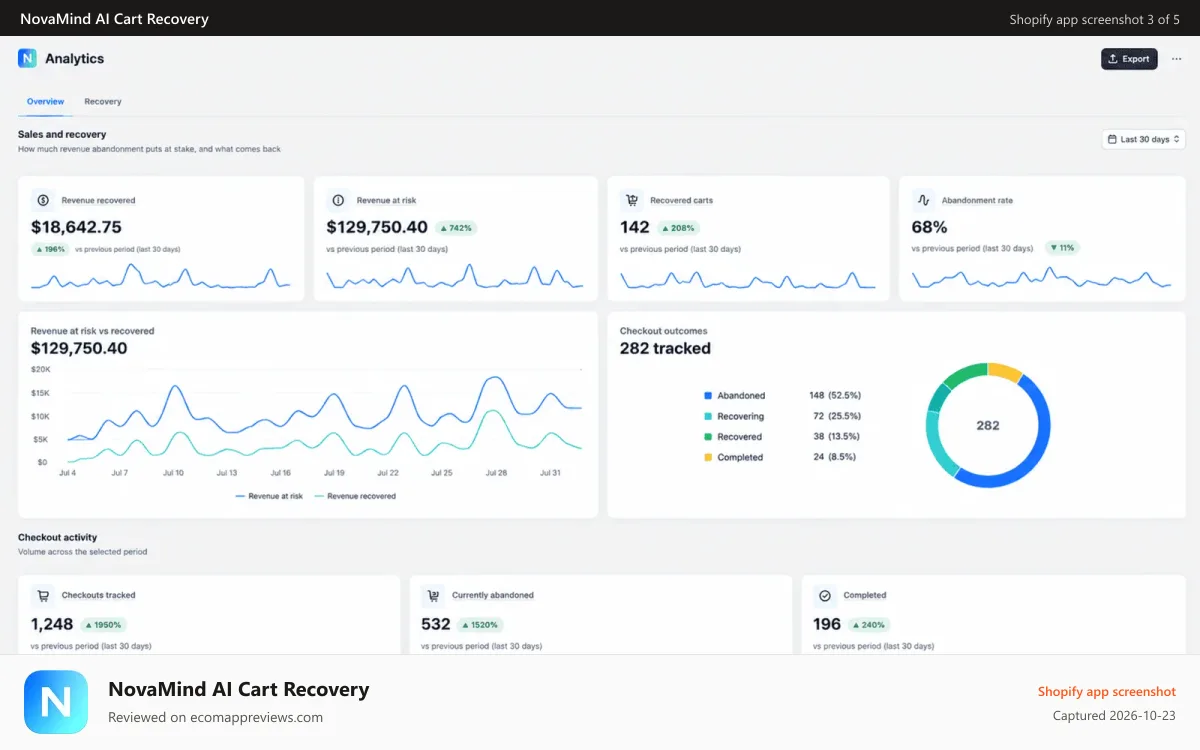Click the Checkout activity section heading
This screenshot has height=750, width=1200.
[x=58, y=537]
